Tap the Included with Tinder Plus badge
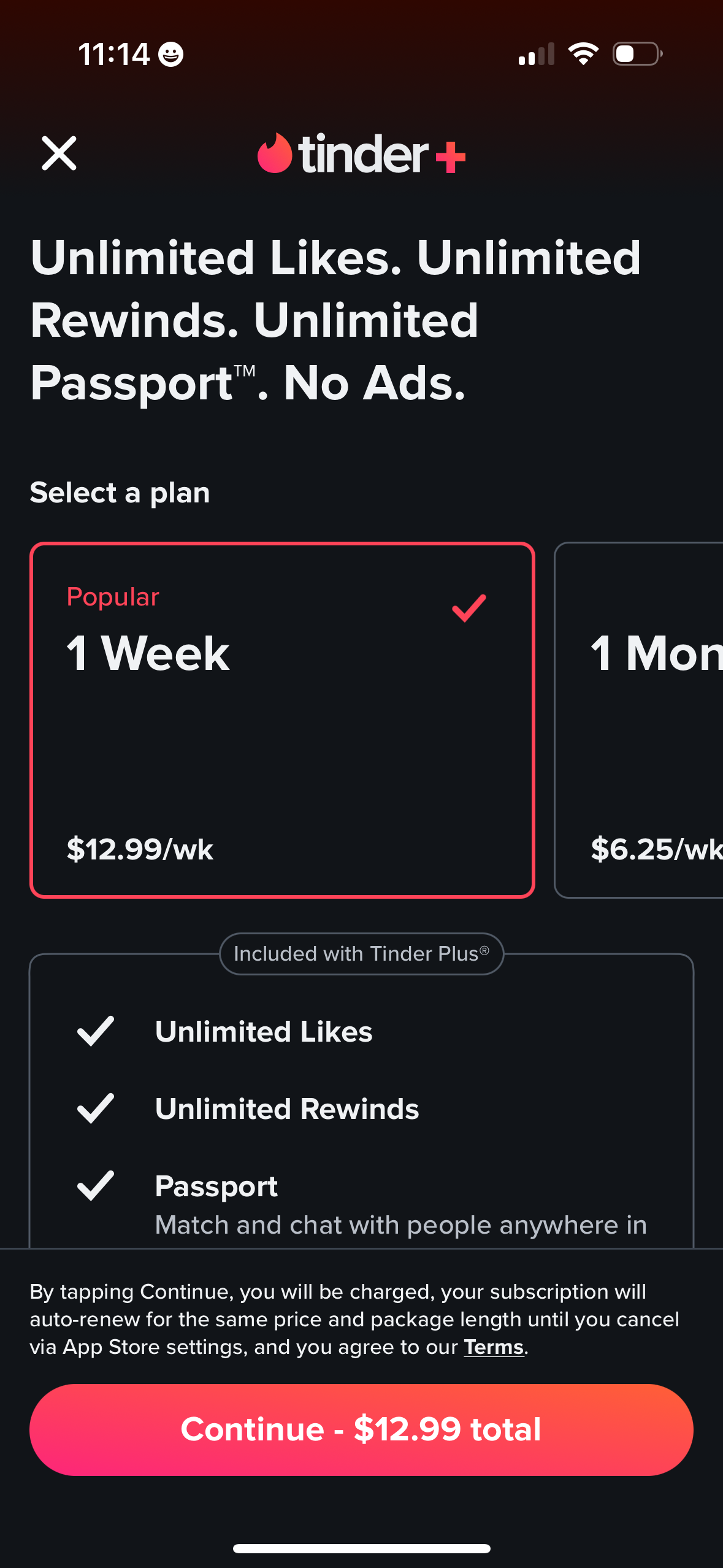 (361, 954)
